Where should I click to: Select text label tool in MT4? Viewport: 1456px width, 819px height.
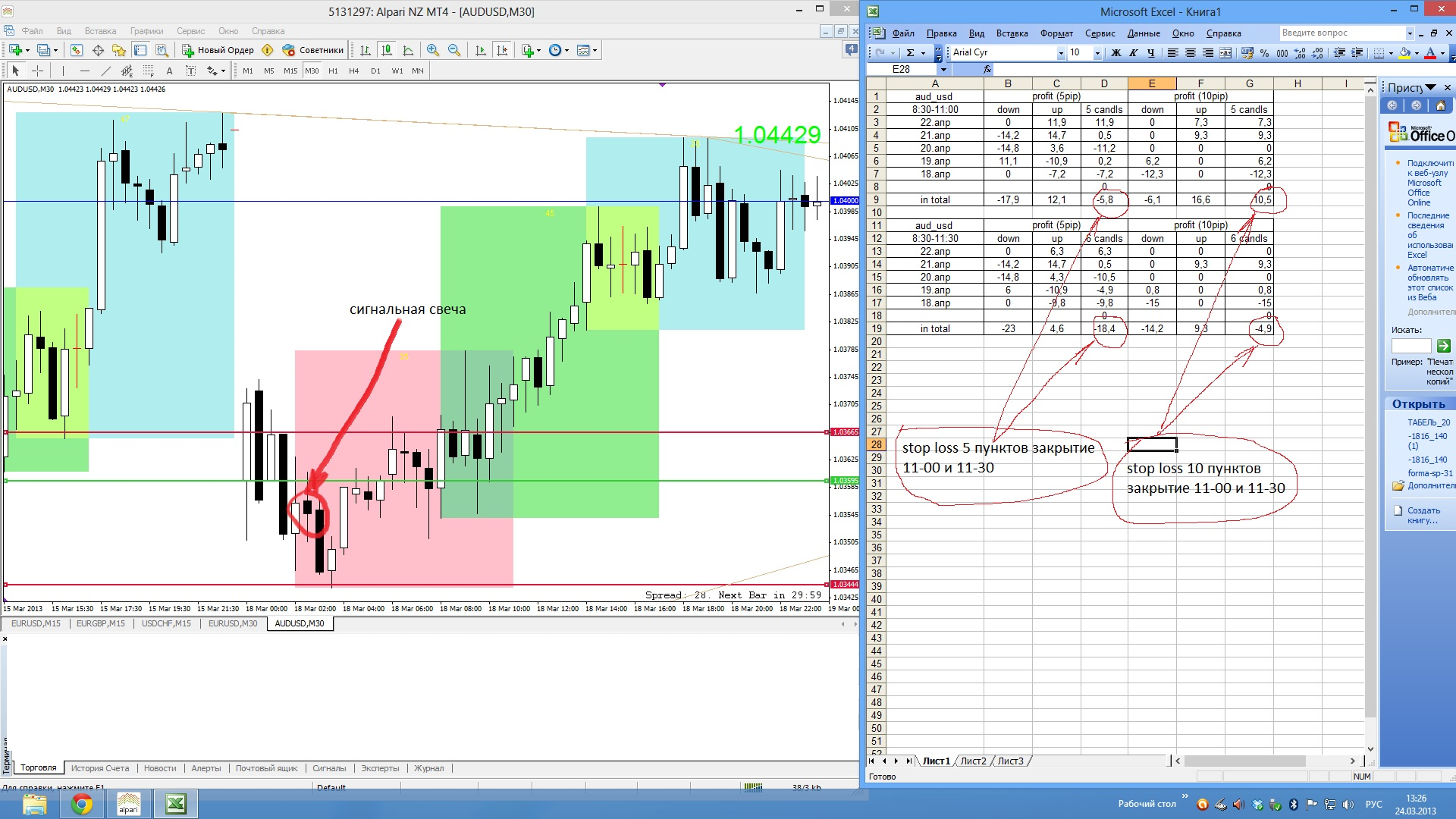[x=190, y=71]
